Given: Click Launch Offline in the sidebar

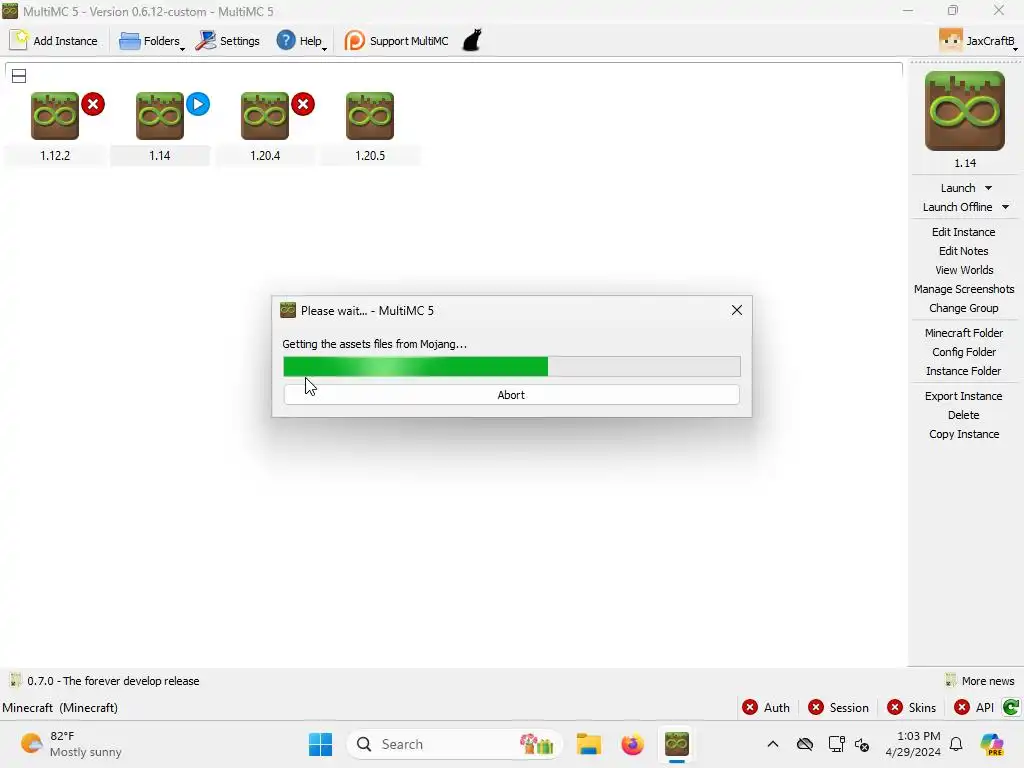Looking at the screenshot, I should click(x=957, y=207).
